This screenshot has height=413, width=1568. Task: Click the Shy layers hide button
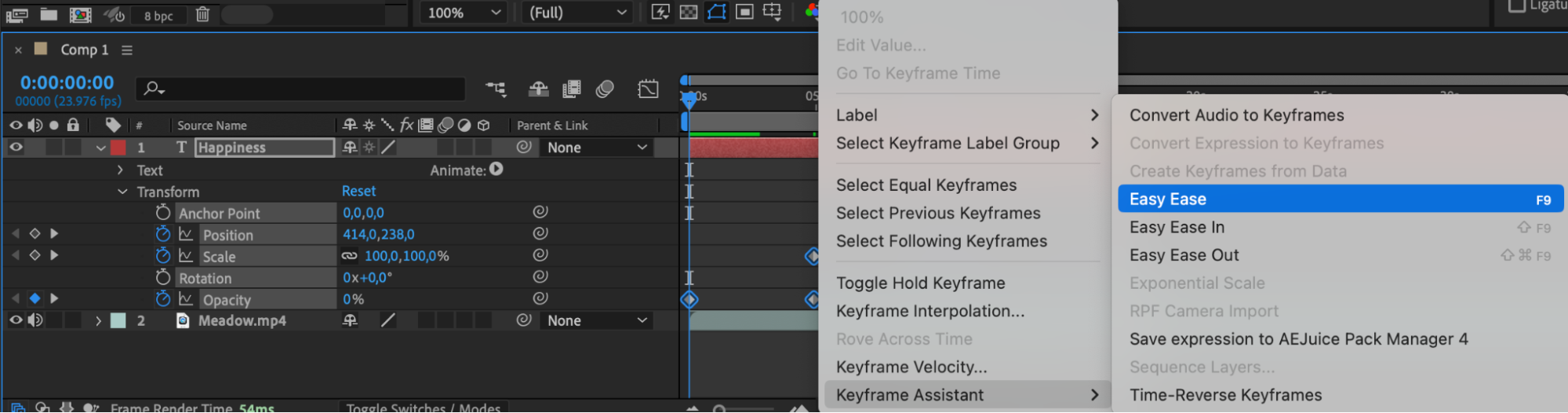click(538, 89)
